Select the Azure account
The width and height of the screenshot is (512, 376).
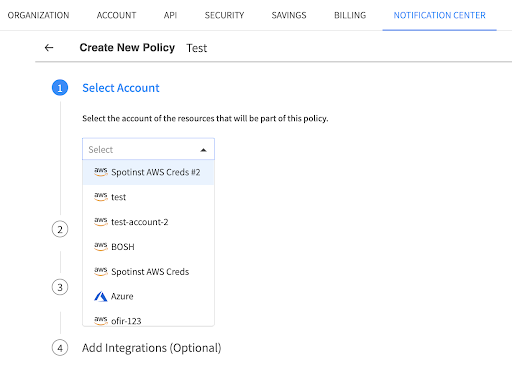[148, 296]
